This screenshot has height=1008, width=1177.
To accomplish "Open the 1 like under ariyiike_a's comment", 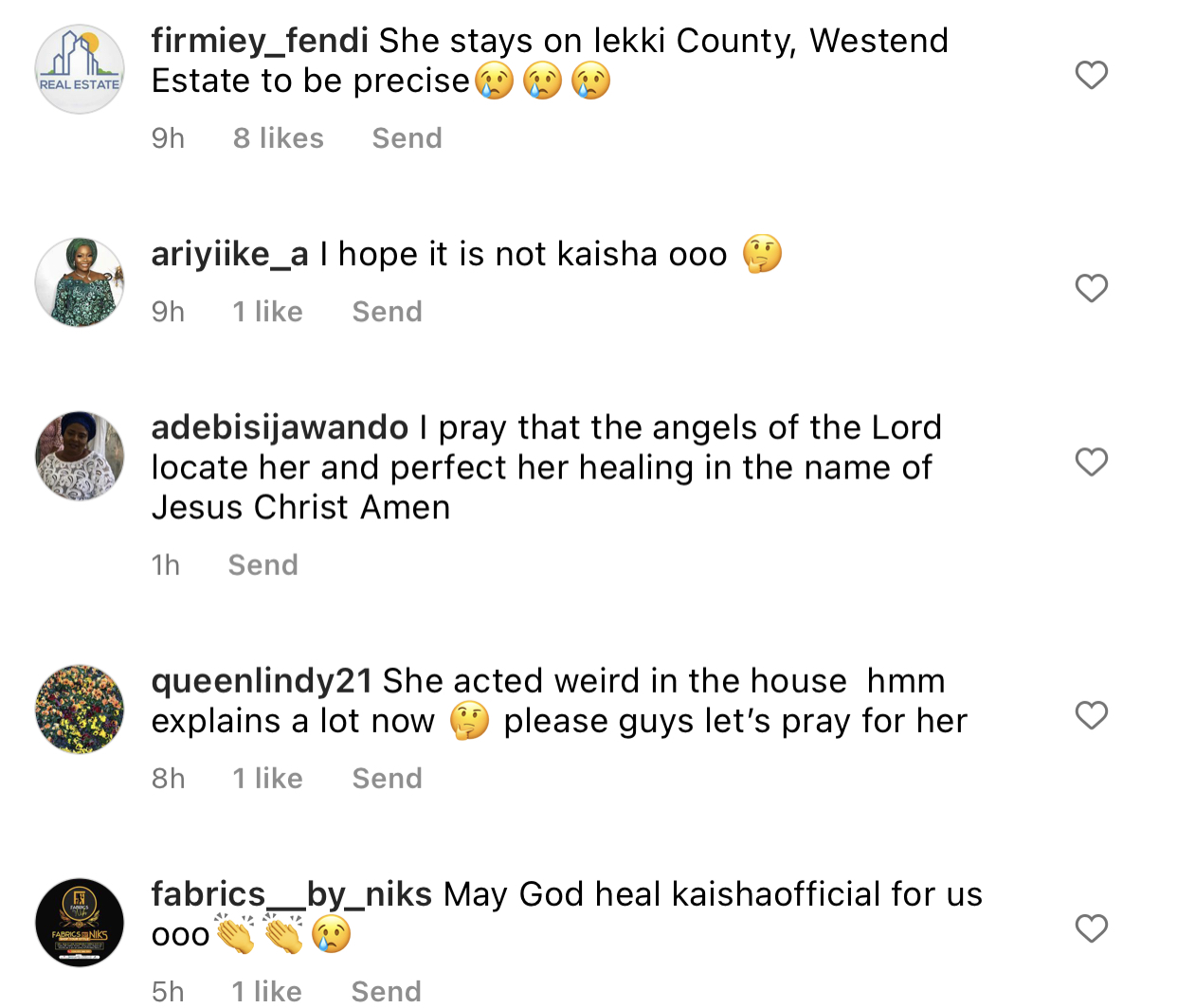I will (x=267, y=312).
